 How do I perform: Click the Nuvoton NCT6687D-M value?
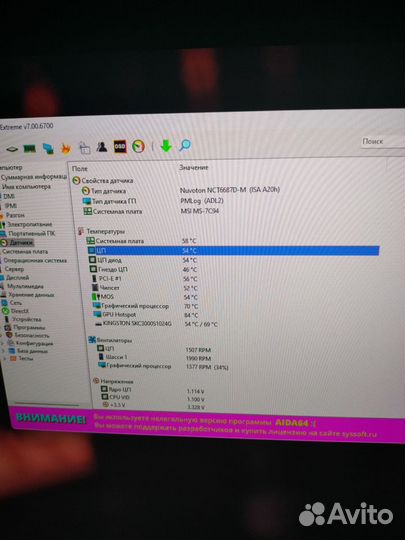click(x=230, y=190)
